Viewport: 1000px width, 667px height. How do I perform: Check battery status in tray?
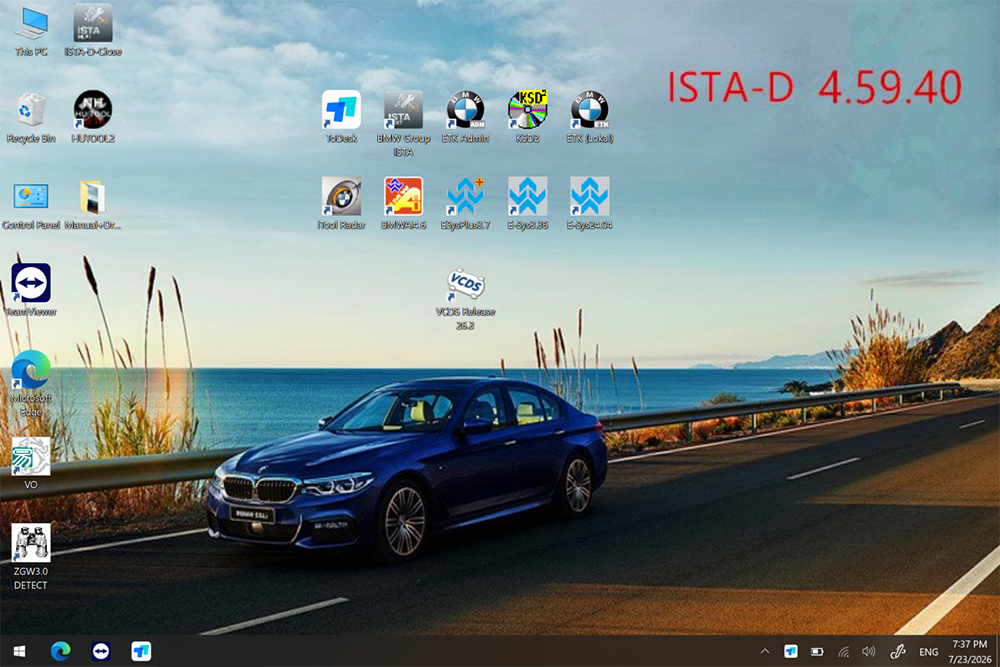817,651
